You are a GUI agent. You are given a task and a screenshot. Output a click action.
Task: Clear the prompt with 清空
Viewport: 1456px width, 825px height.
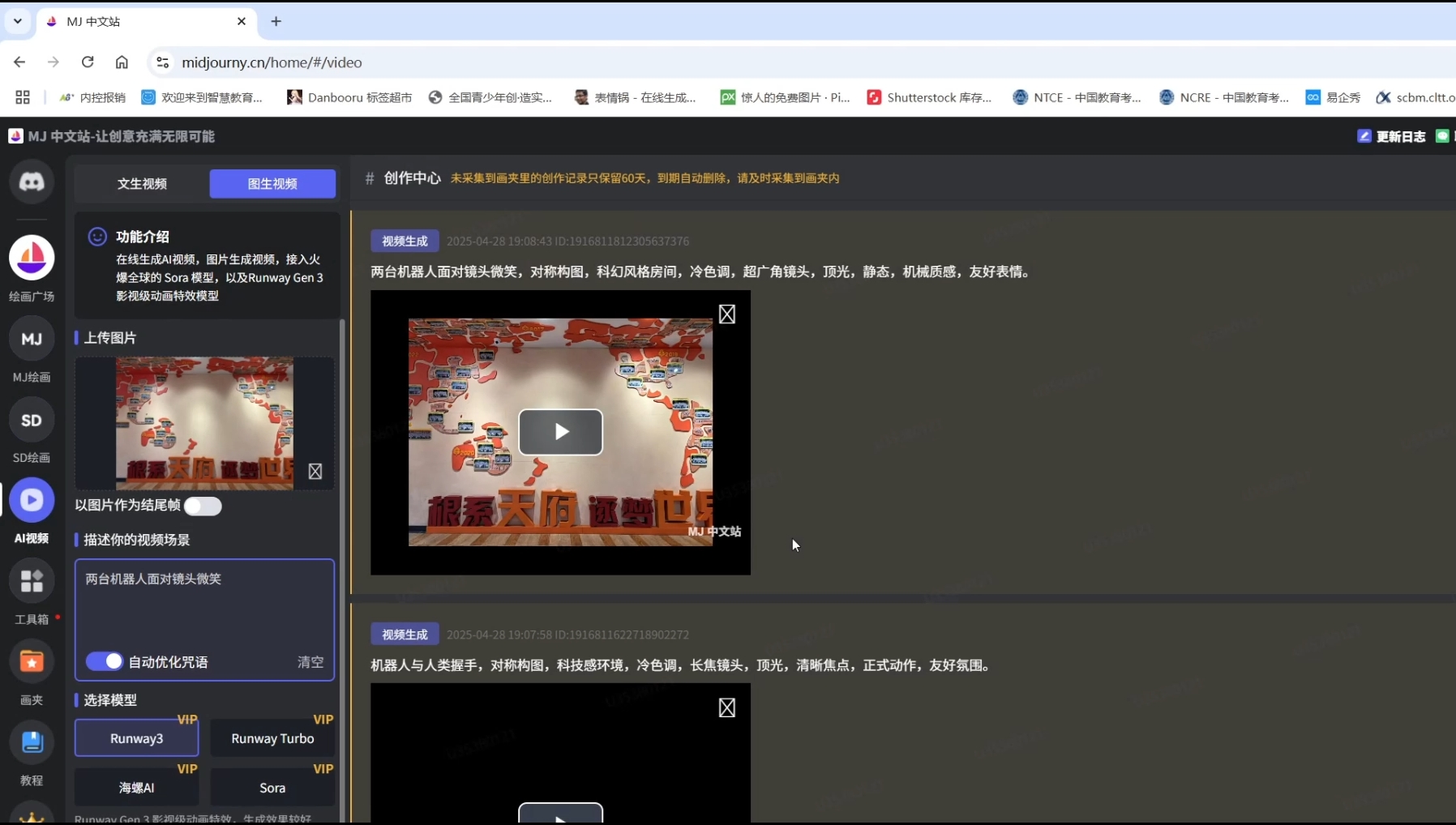click(310, 662)
